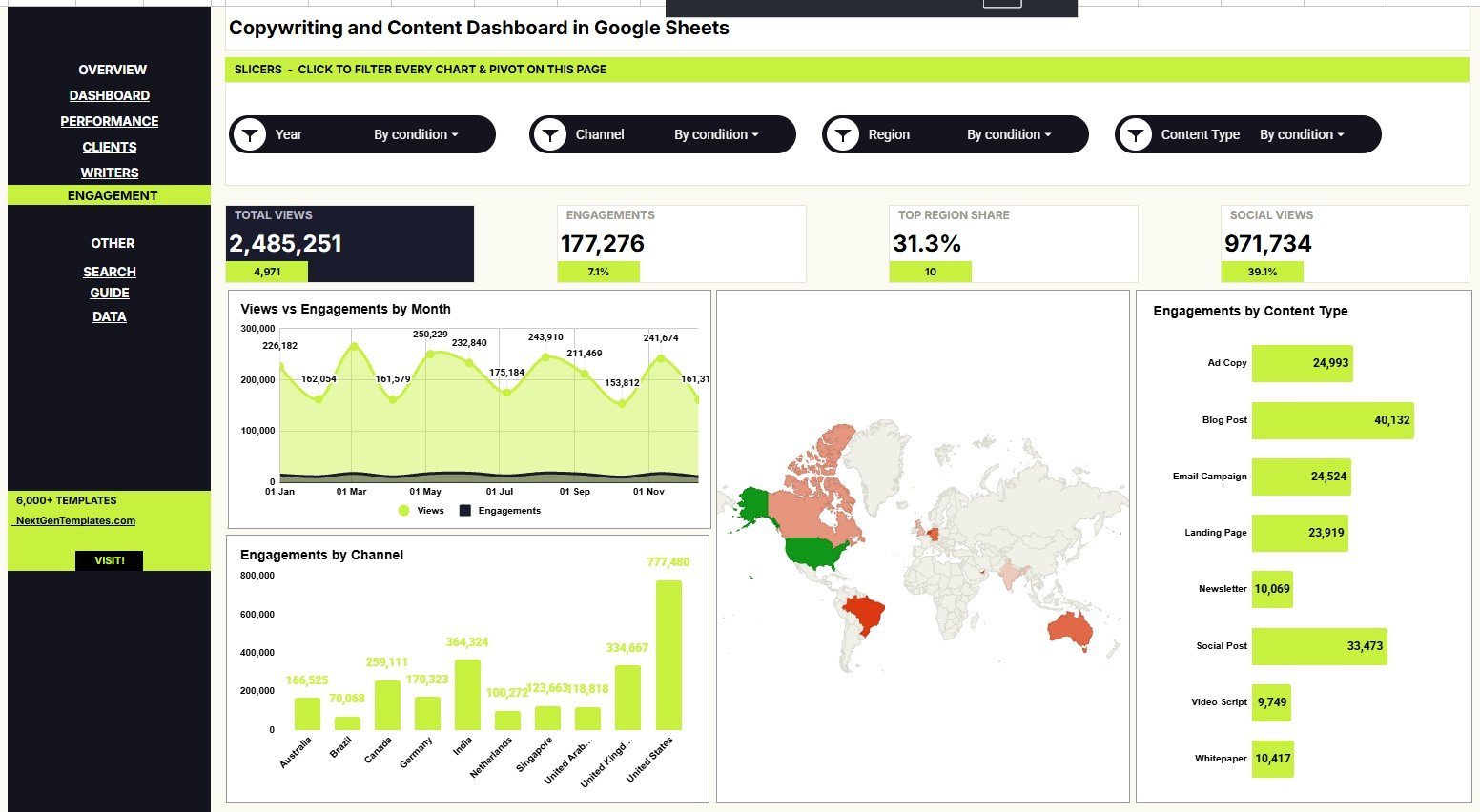Click the Landing Page bar 23,919
This screenshot has height=812, width=1480.
pyautogui.click(x=1300, y=533)
